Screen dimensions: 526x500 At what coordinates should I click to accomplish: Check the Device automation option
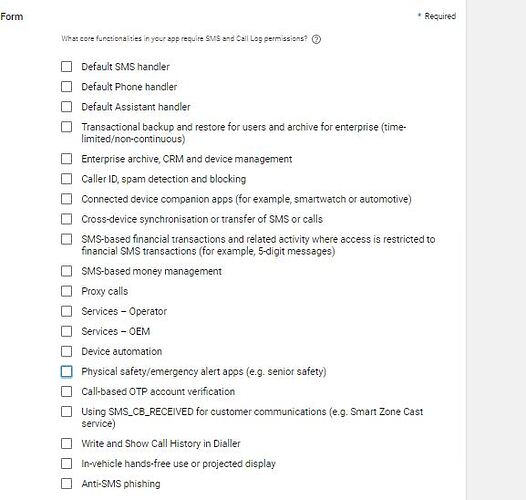click(x=66, y=352)
